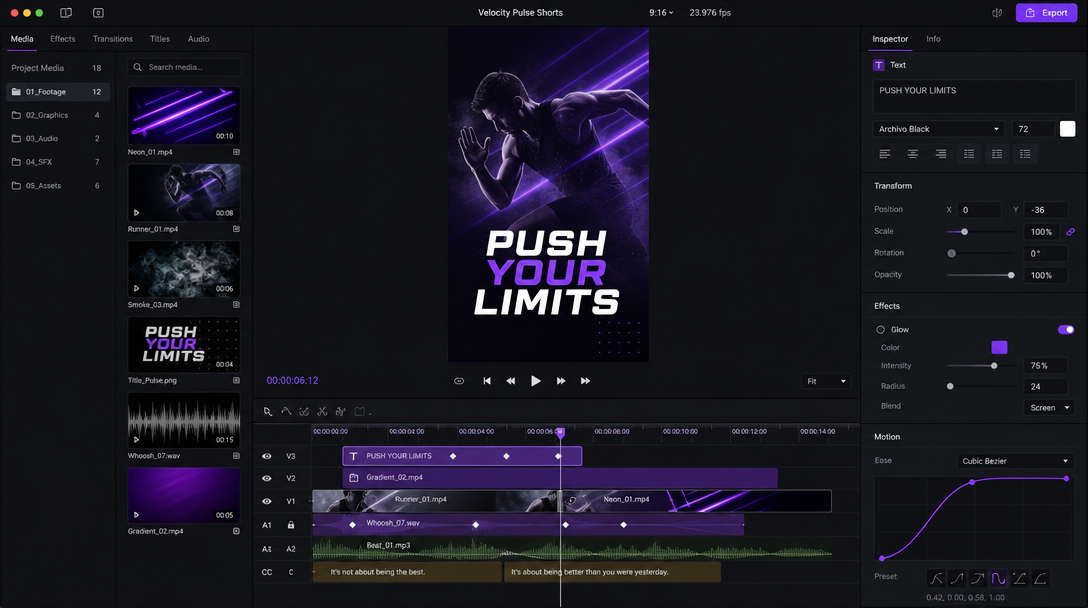
Task: Click the white text color swatch
Action: [x=1067, y=129]
